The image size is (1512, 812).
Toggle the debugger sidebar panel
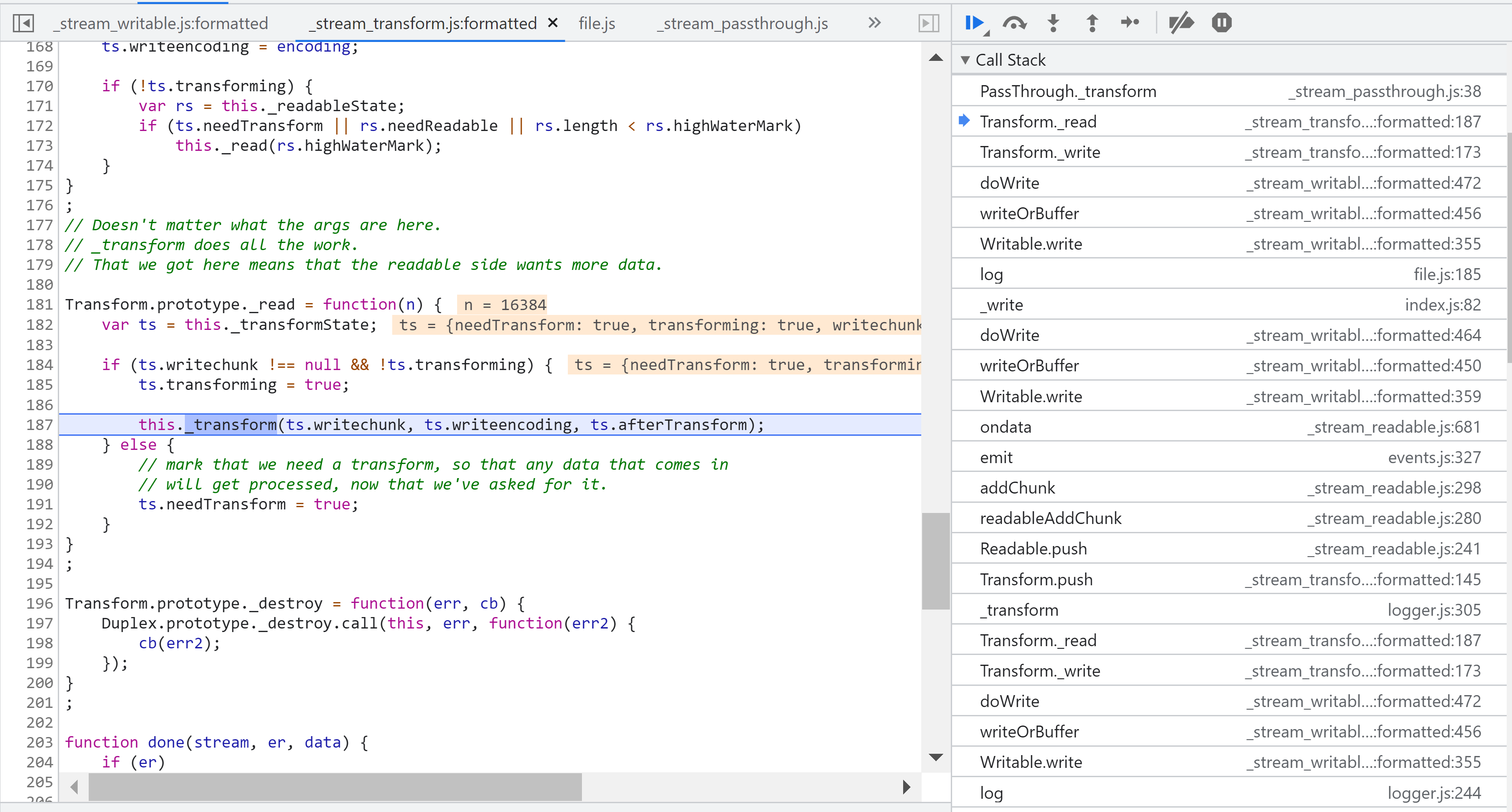[x=929, y=23]
